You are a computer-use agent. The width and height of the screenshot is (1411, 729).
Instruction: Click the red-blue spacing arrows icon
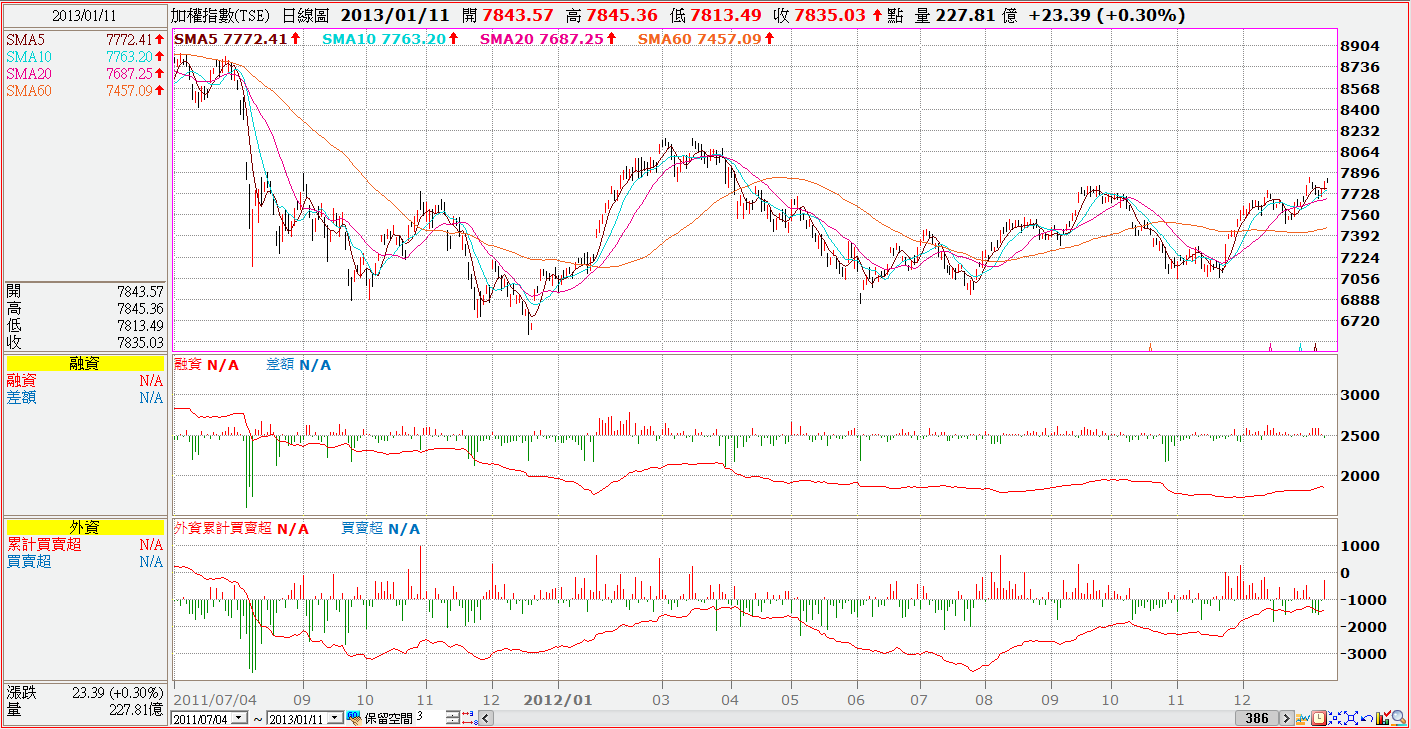point(469,718)
